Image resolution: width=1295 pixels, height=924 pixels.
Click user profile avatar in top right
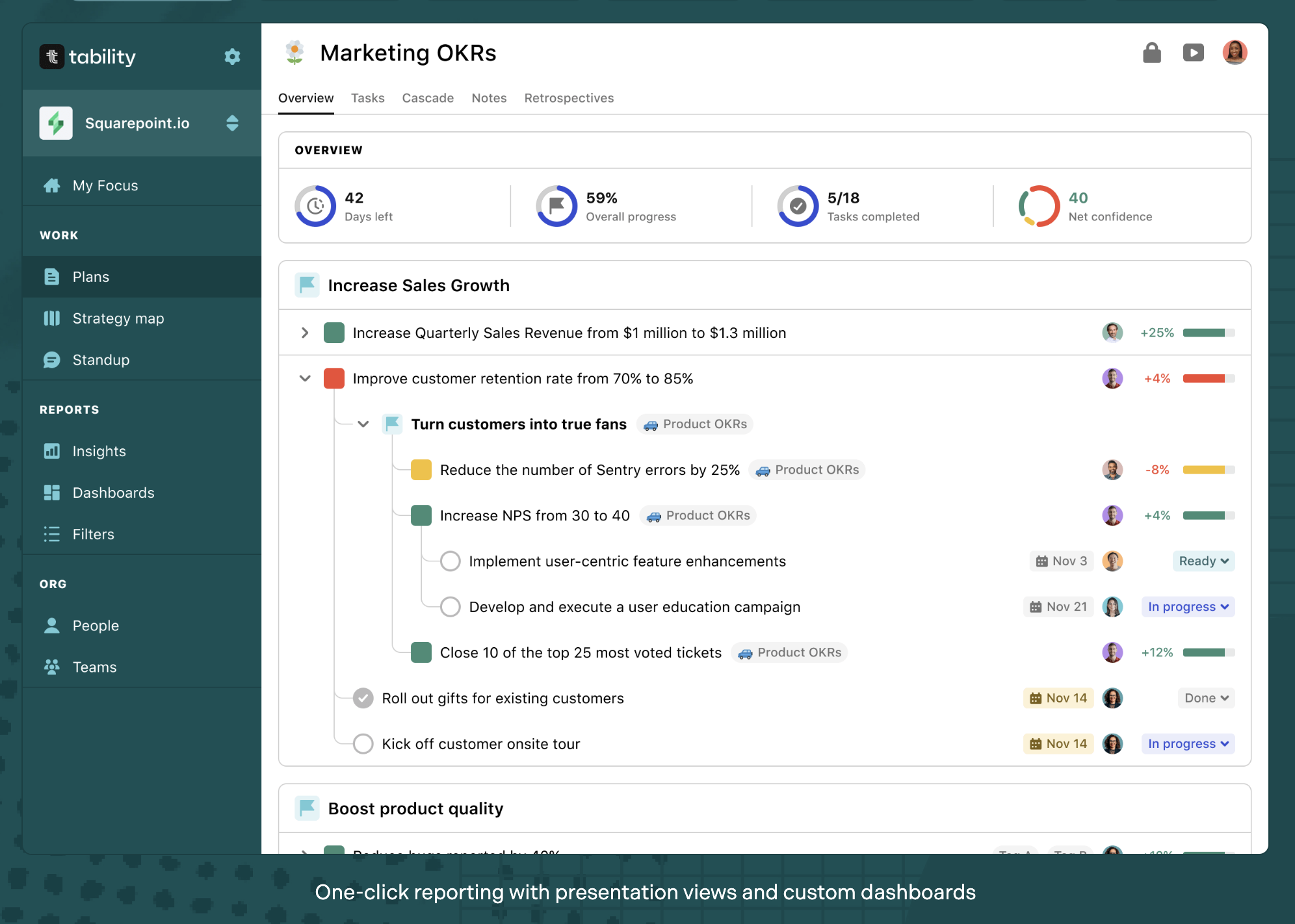coord(1234,53)
